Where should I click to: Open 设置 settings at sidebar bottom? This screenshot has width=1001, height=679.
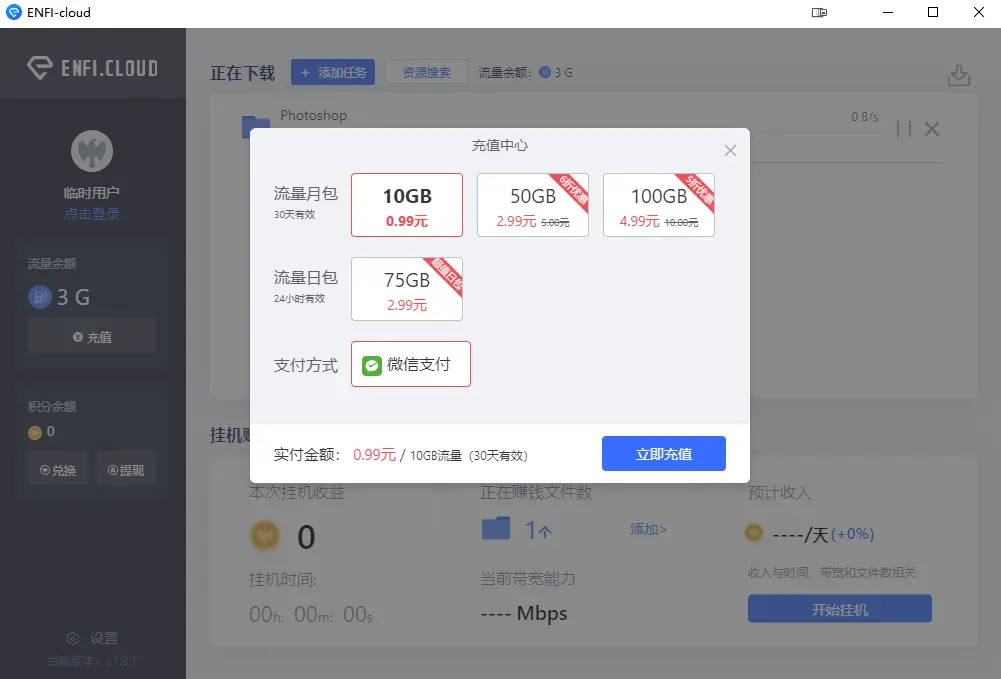coord(92,638)
